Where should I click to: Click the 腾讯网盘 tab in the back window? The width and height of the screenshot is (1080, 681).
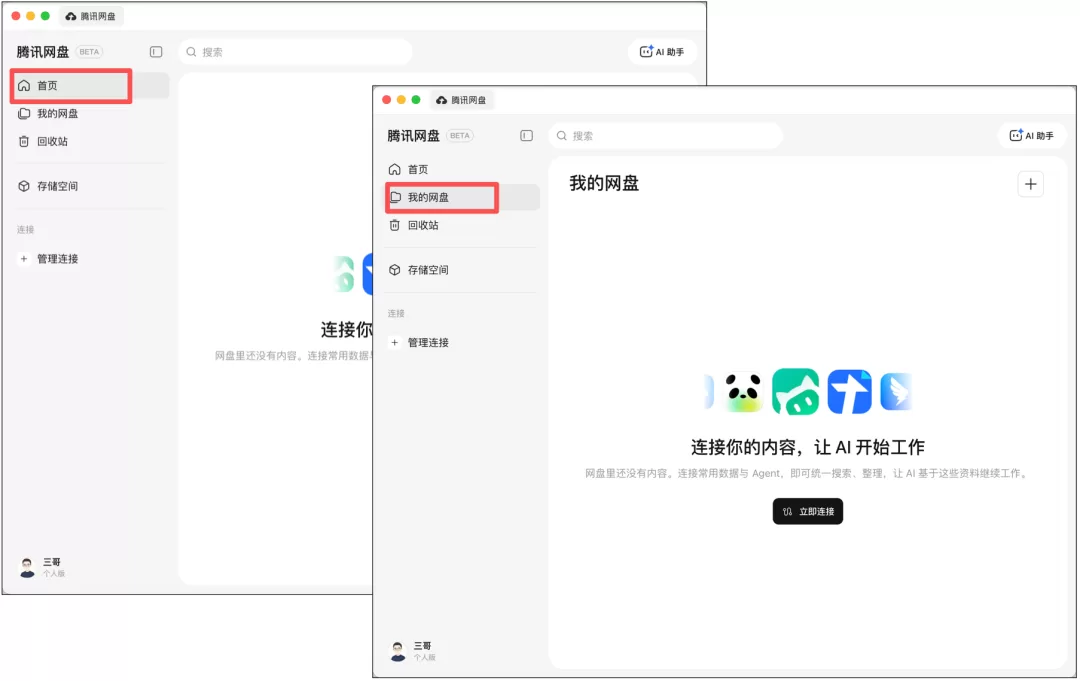pos(91,17)
